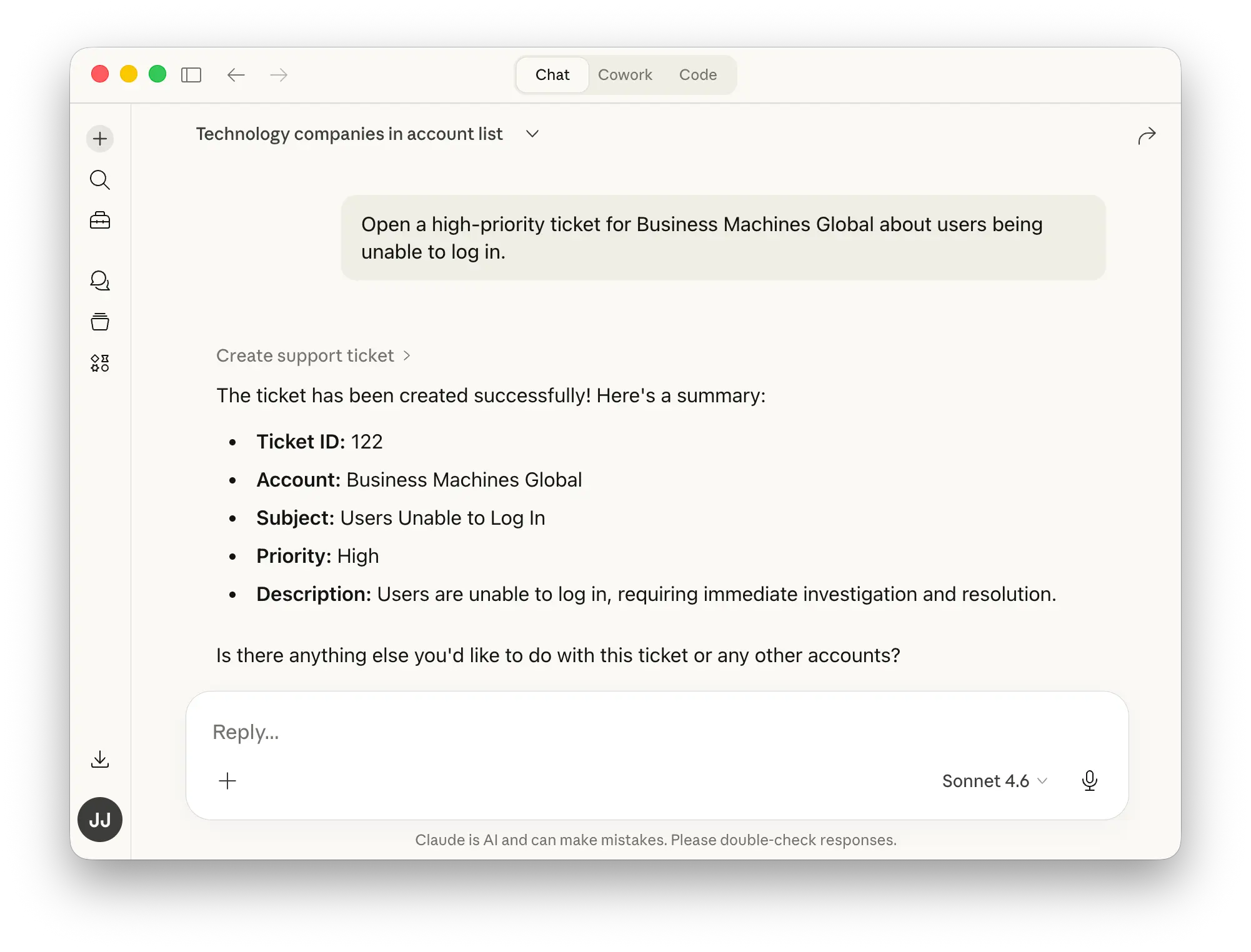Switch to the Cowork tab

[625, 74]
